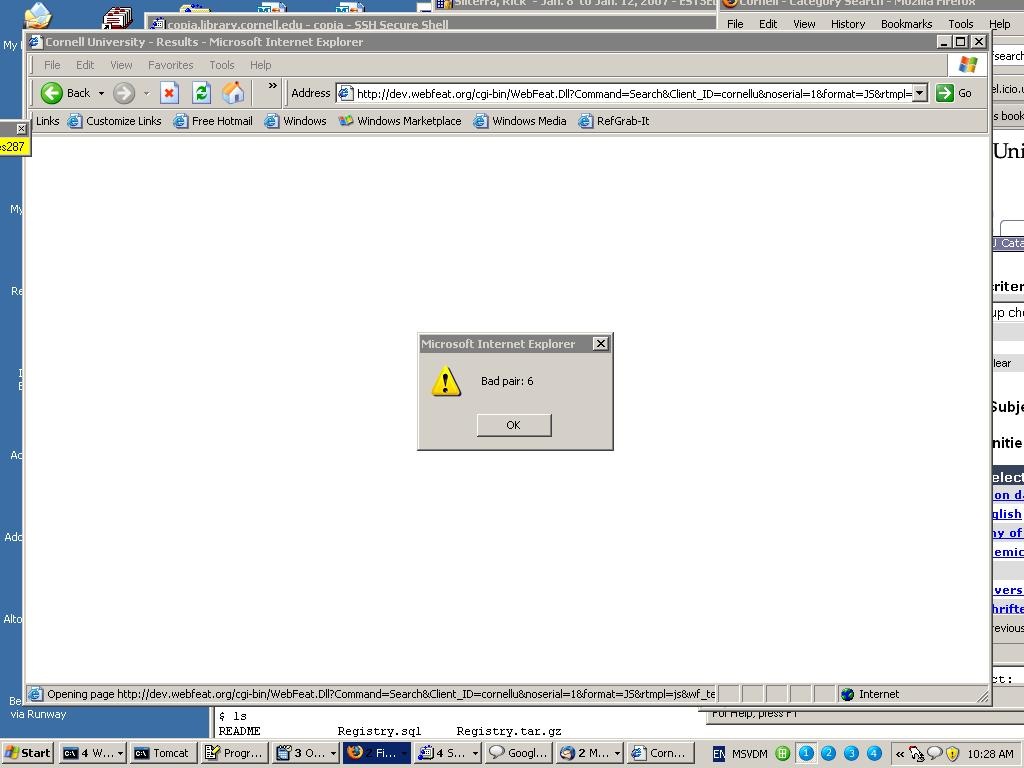Expand hidden system tray icons chevron
This screenshot has height=768, width=1024.
(900, 754)
